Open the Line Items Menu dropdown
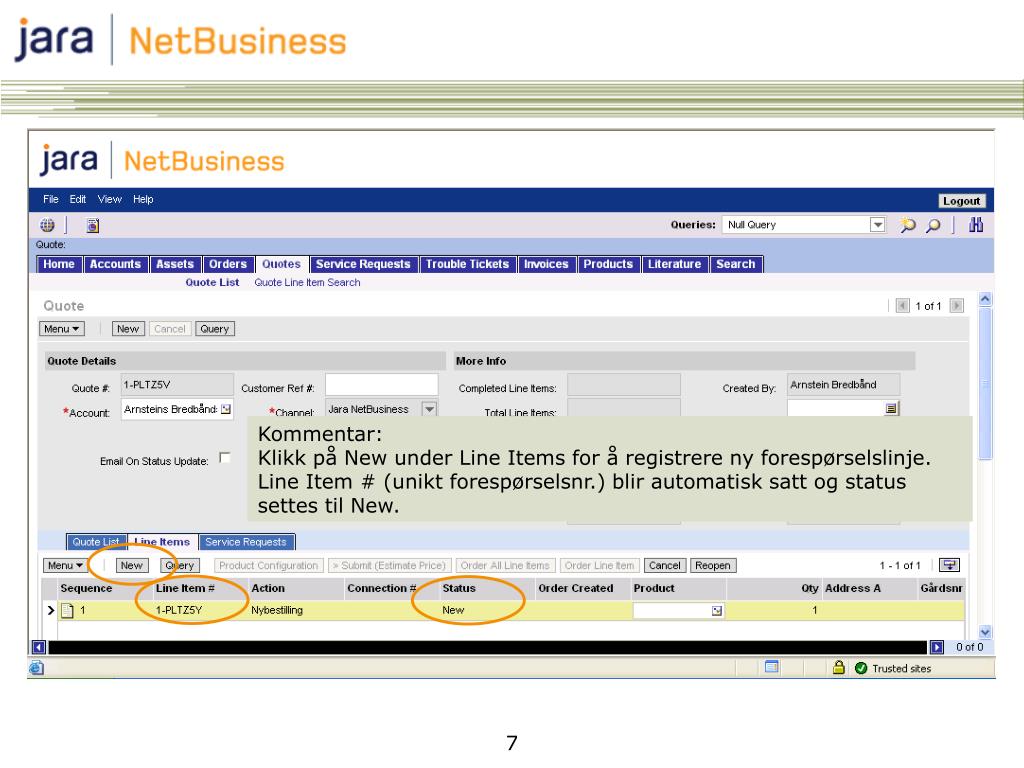 tap(65, 566)
